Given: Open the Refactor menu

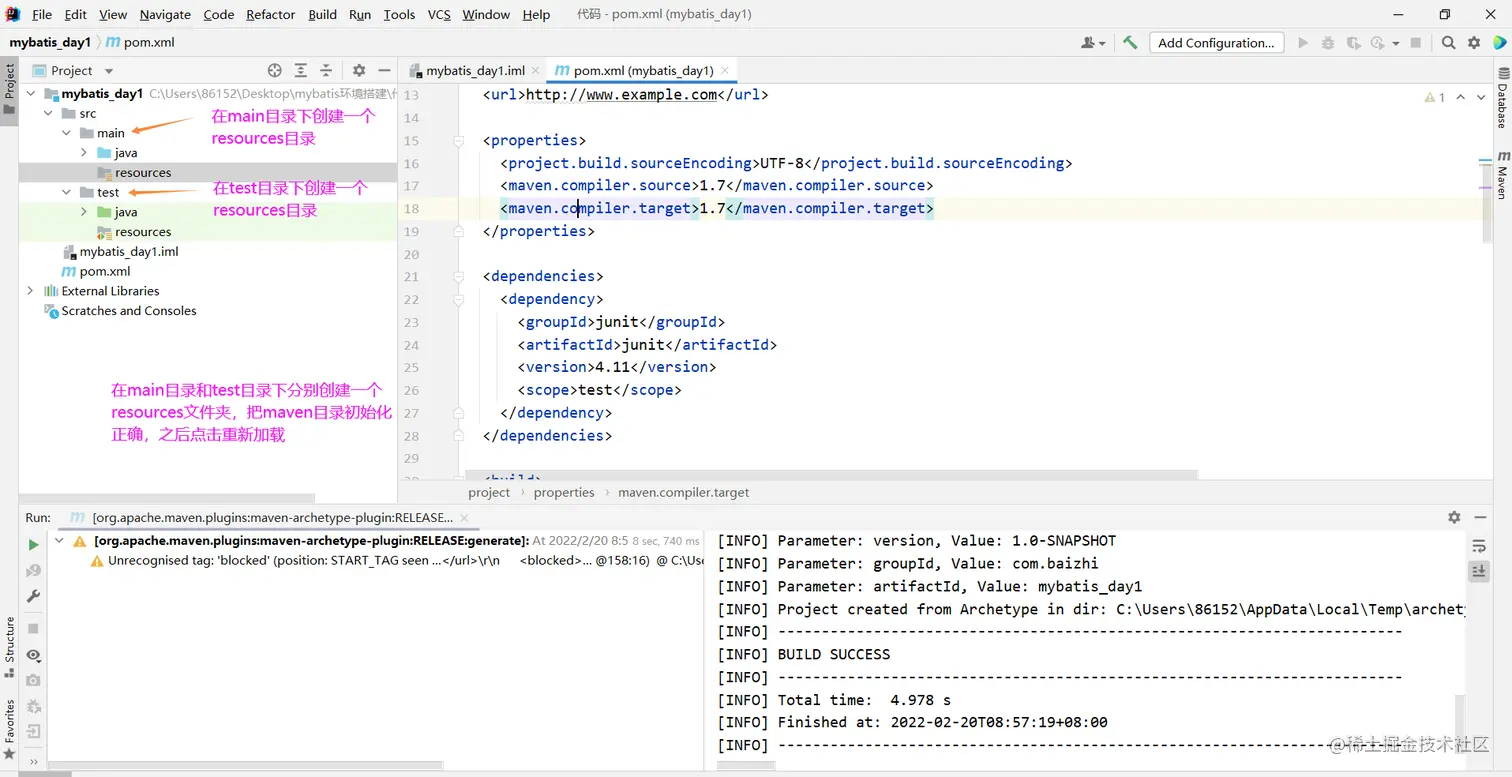Looking at the screenshot, I should click(x=270, y=14).
